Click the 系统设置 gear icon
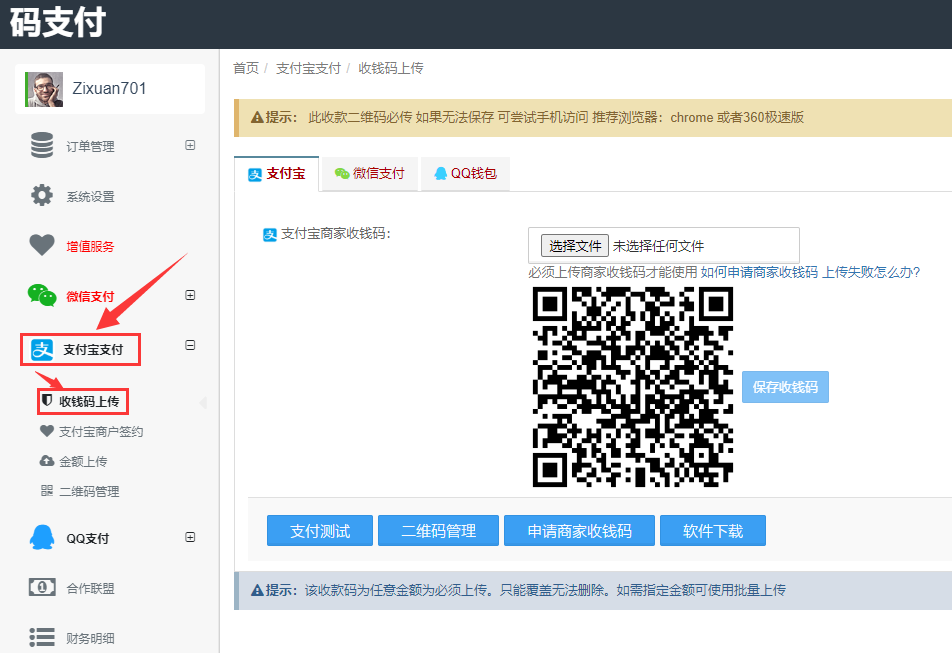This screenshot has width=952, height=653. coord(42,195)
